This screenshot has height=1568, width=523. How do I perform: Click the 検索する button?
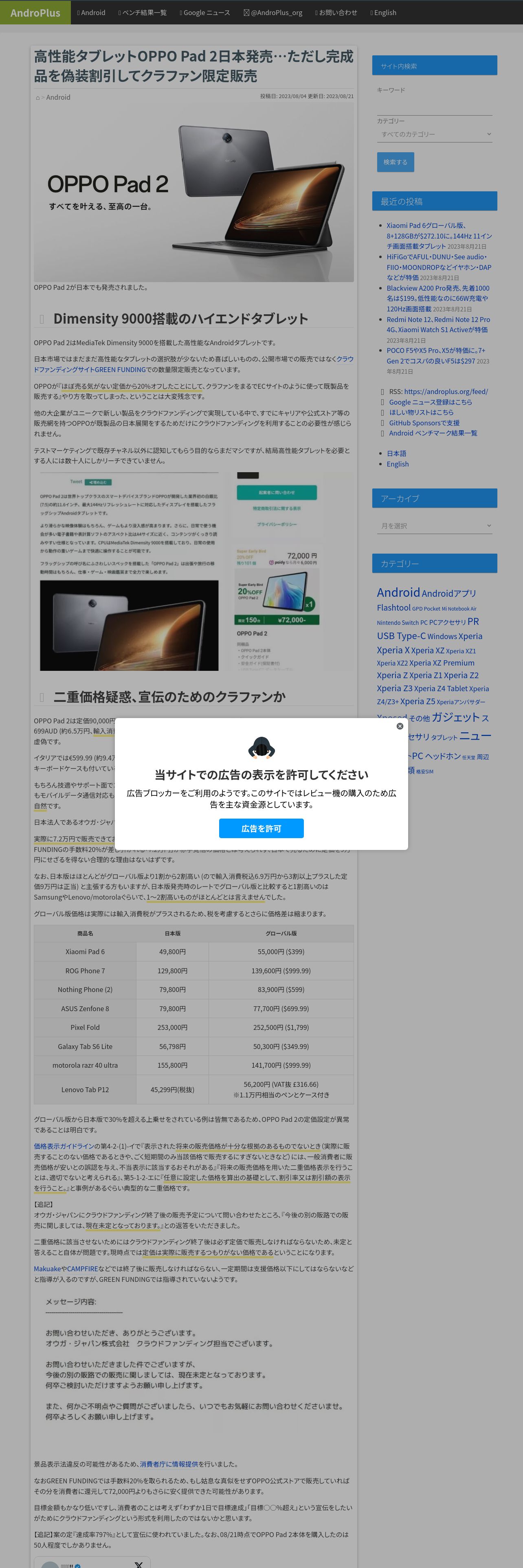pos(396,162)
